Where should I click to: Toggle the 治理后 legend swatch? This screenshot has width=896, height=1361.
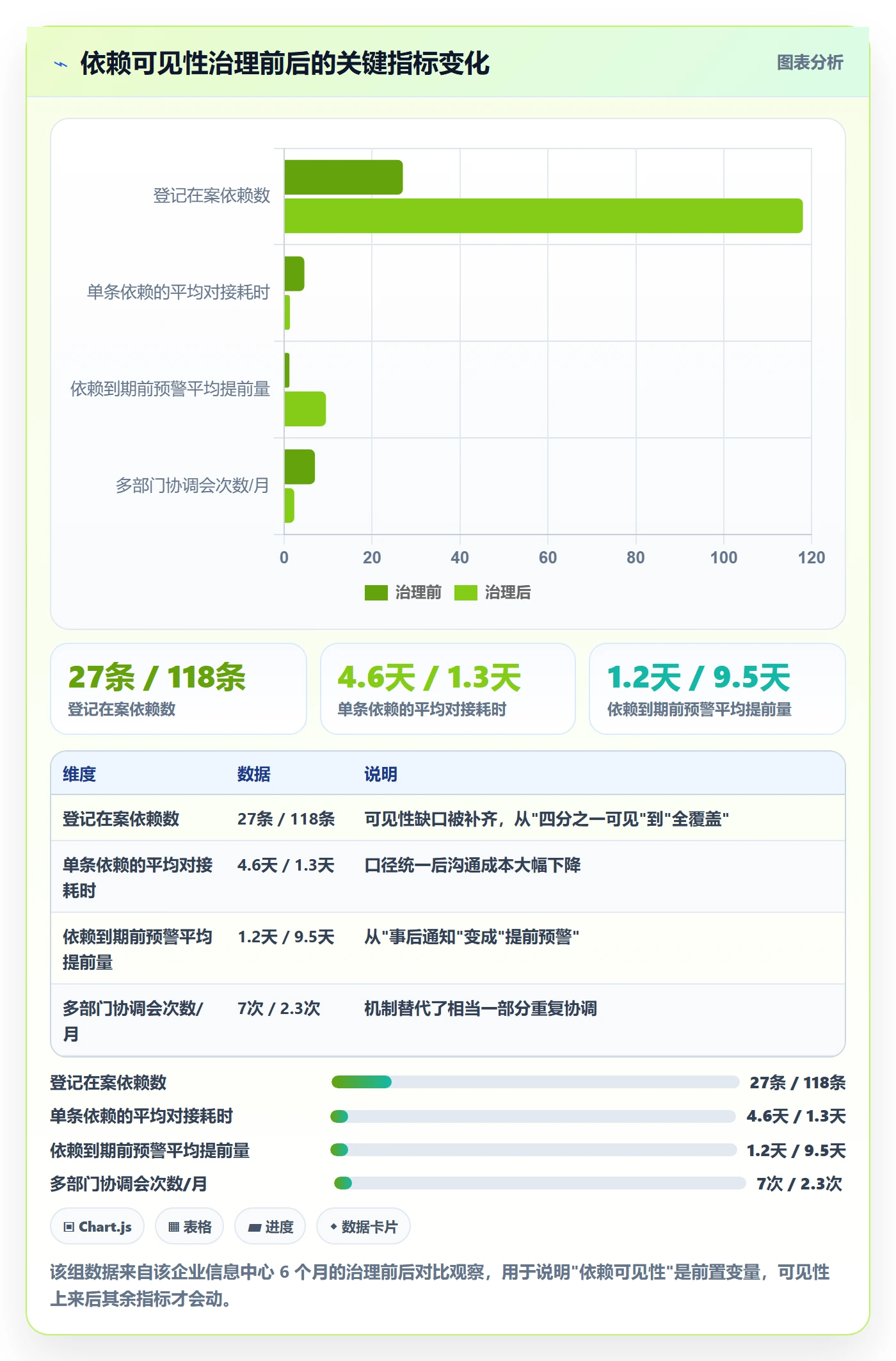tap(466, 593)
